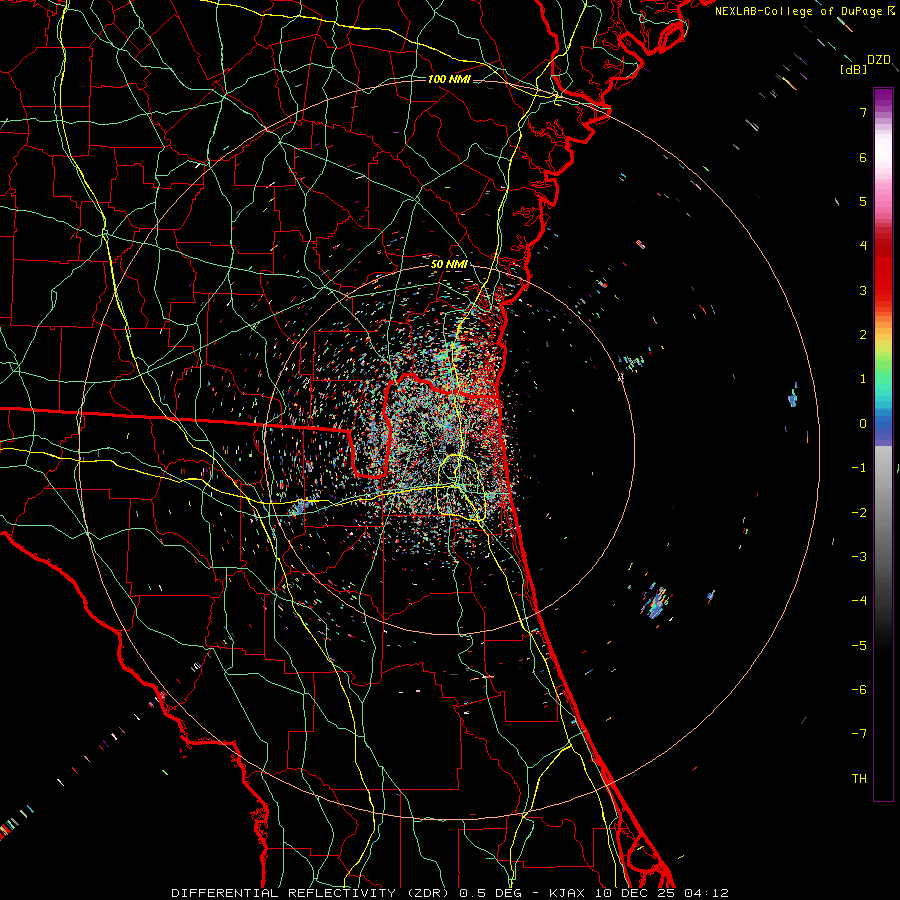The width and height of the screenshot is (900, 900).
Task: Click the 10 DEC 25 date text
Action: (636, 893)
